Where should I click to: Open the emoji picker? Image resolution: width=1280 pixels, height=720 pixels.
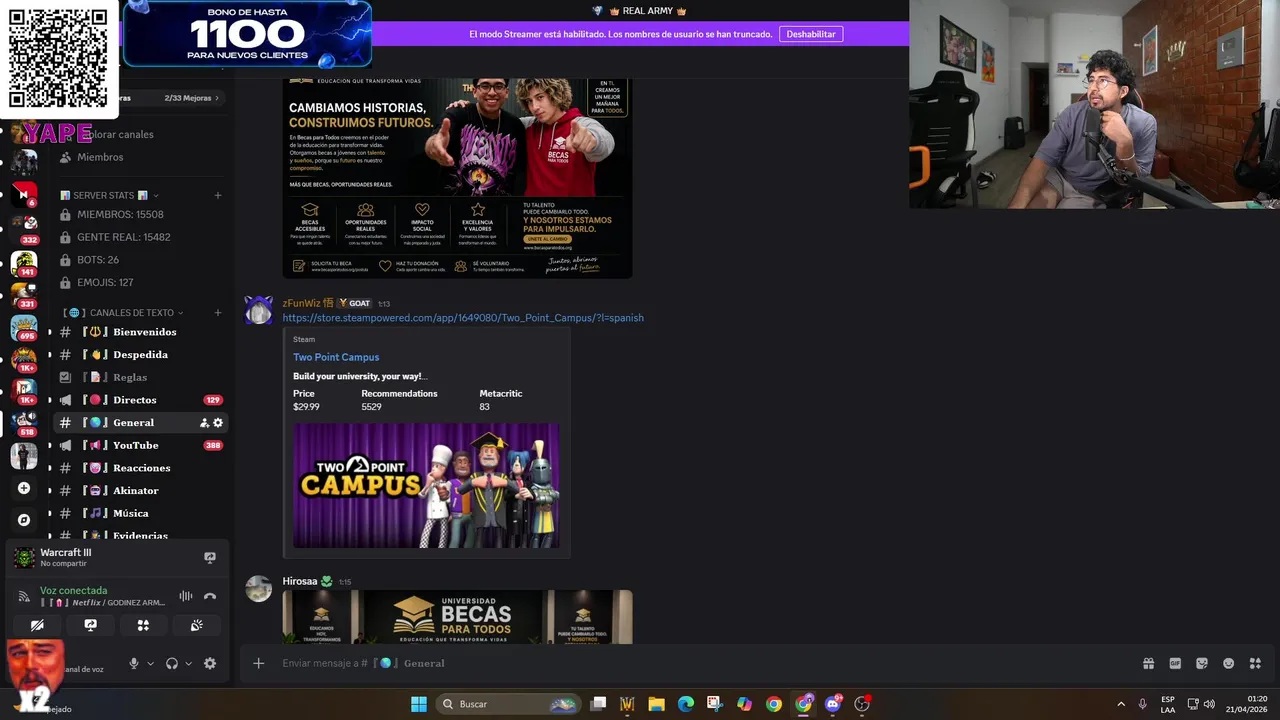(1229, 663)
